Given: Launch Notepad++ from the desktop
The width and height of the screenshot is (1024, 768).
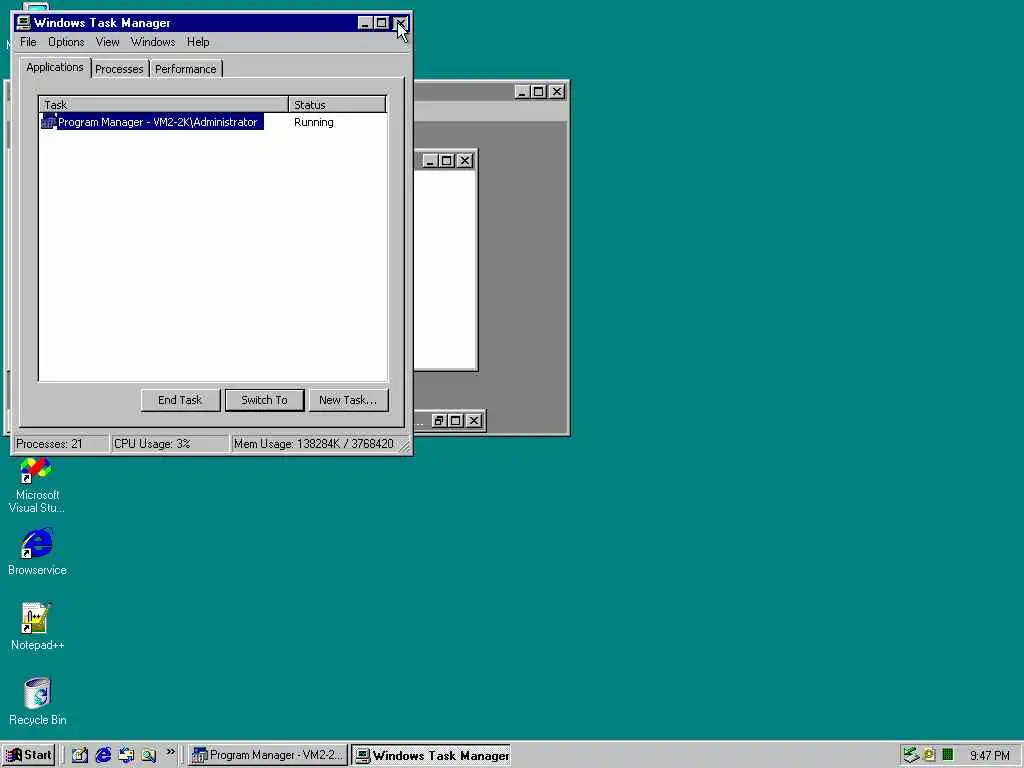Looking at the screenshot, I should tap(37, 626).
